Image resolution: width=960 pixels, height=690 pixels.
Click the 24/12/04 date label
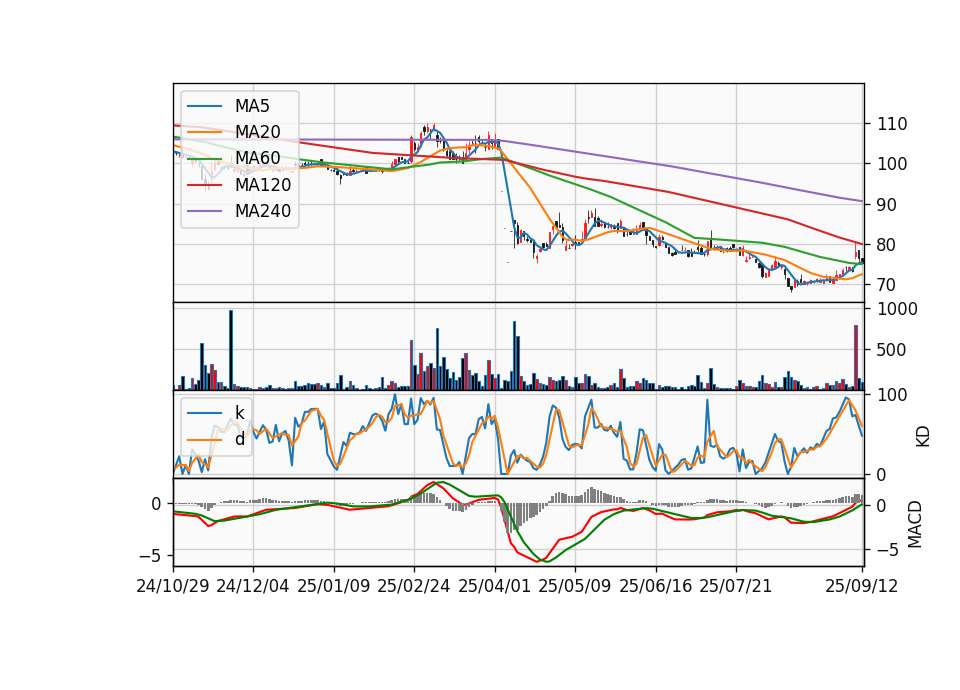tap(252, 586)
